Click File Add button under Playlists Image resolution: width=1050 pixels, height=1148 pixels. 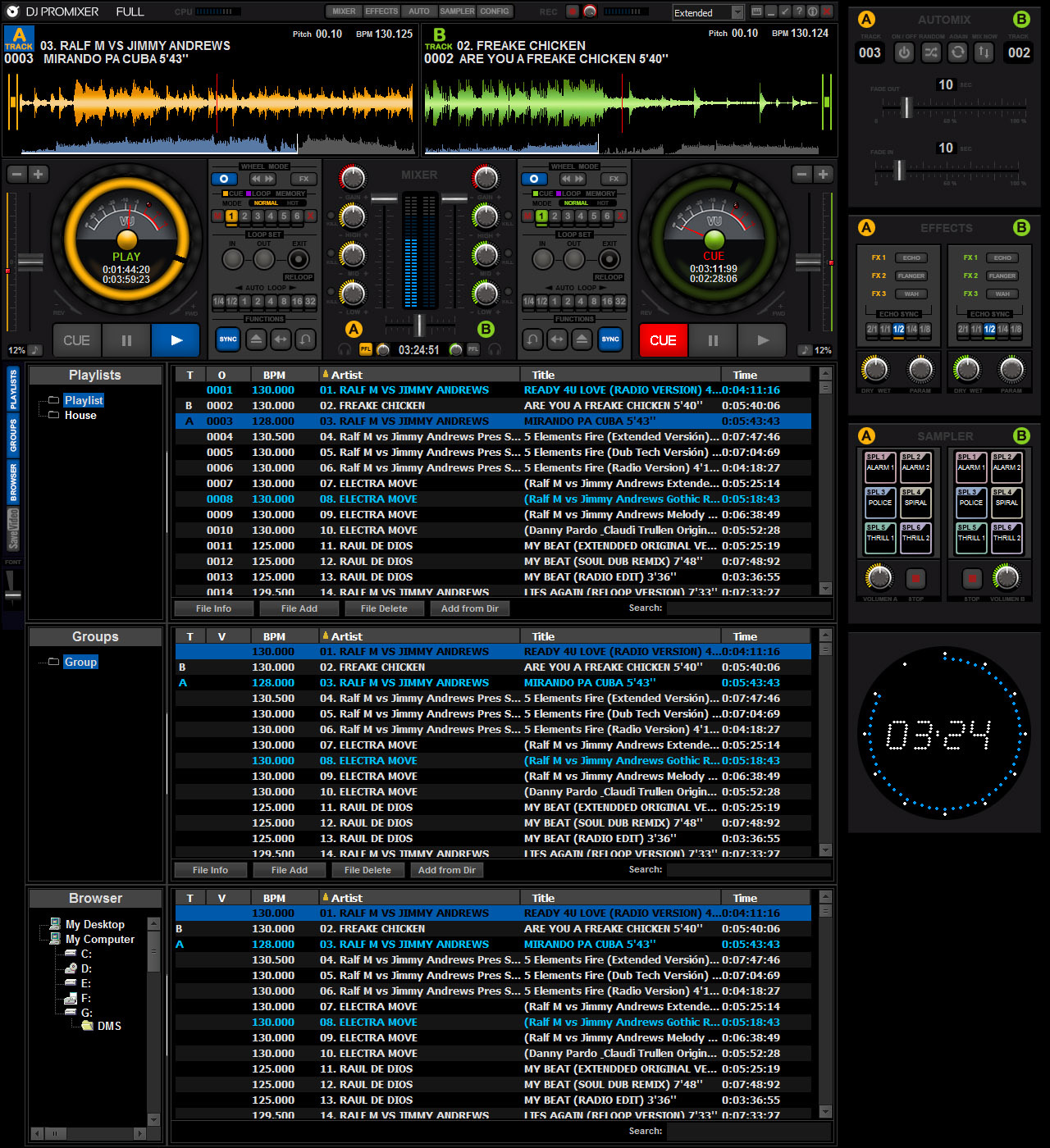click(x=299, y=608)
